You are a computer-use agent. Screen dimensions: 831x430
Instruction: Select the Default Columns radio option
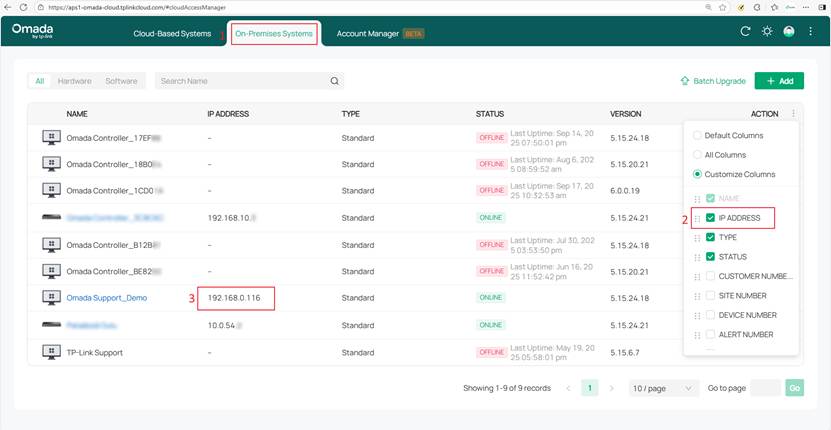697,135
